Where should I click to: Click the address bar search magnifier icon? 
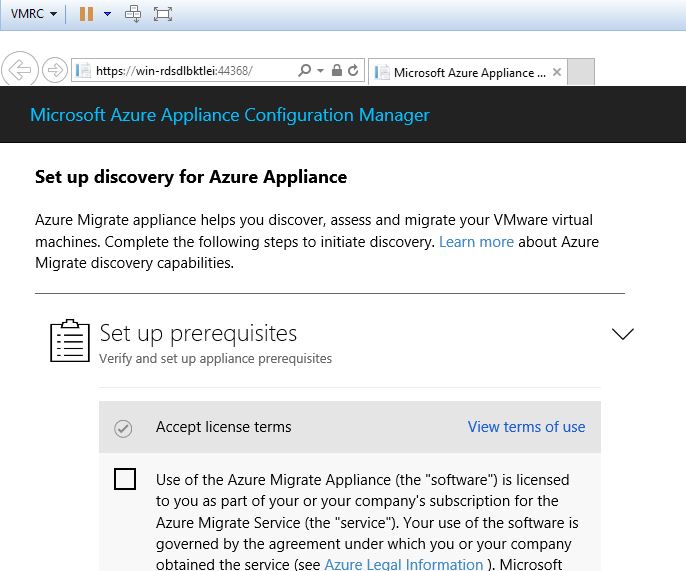(304, 70)
